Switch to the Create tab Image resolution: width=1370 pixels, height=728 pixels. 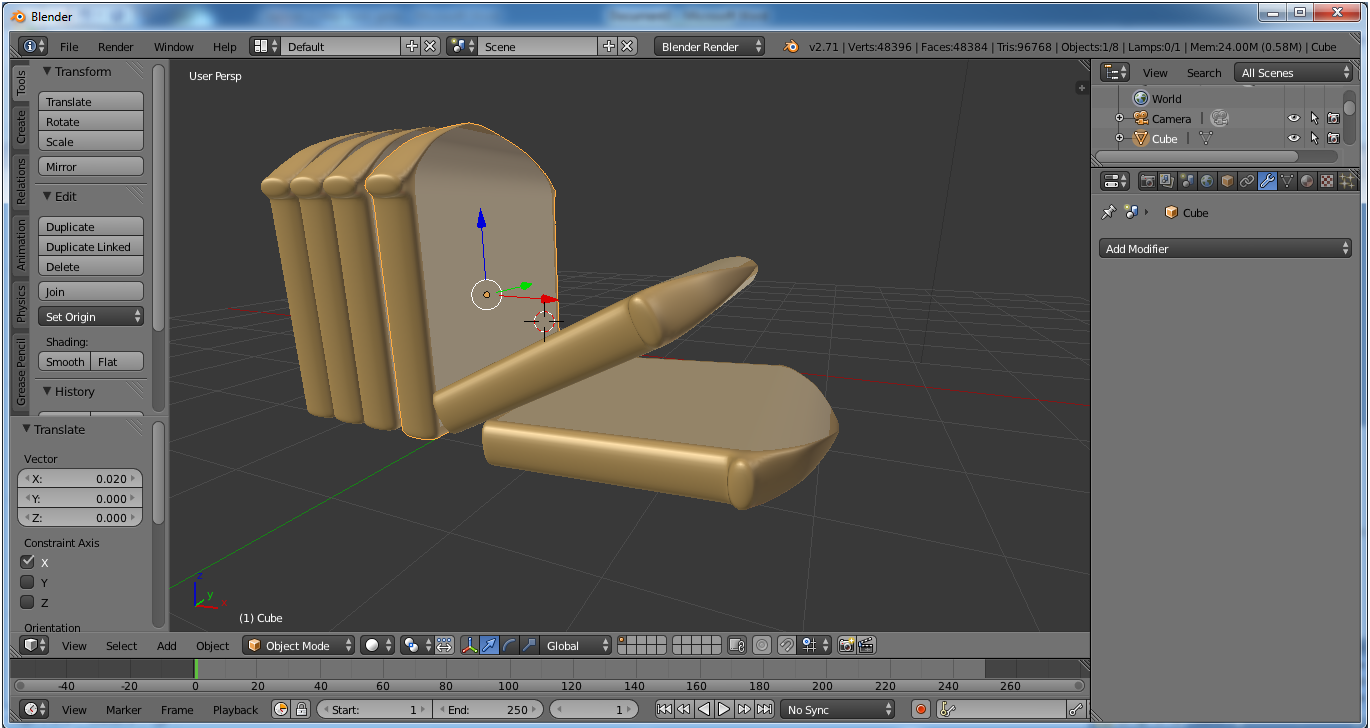(x=21, y=127)
